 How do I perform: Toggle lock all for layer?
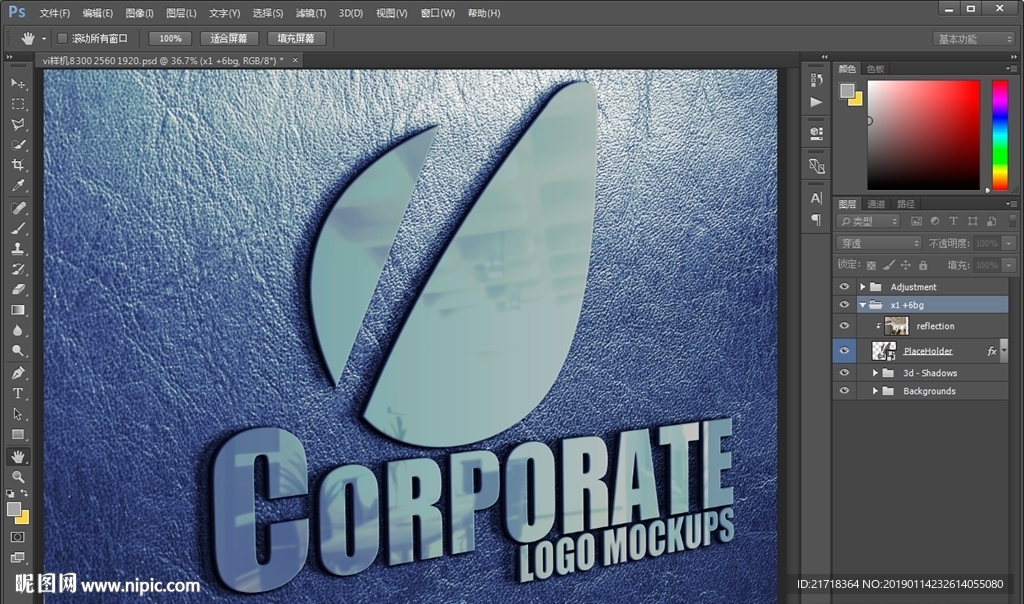pyautogui.click(x=923, y=265)
